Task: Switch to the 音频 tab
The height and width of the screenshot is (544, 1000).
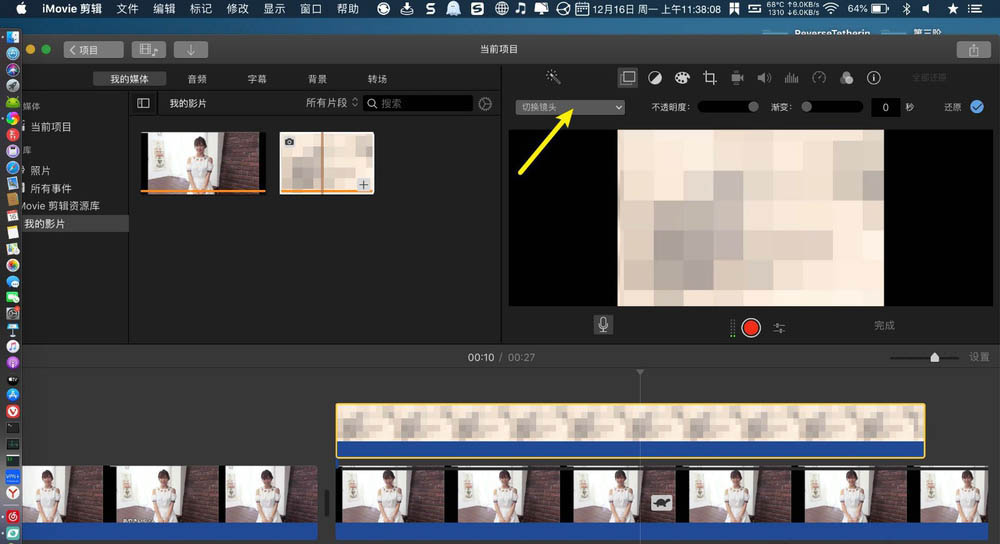Action: coord(197,78)
